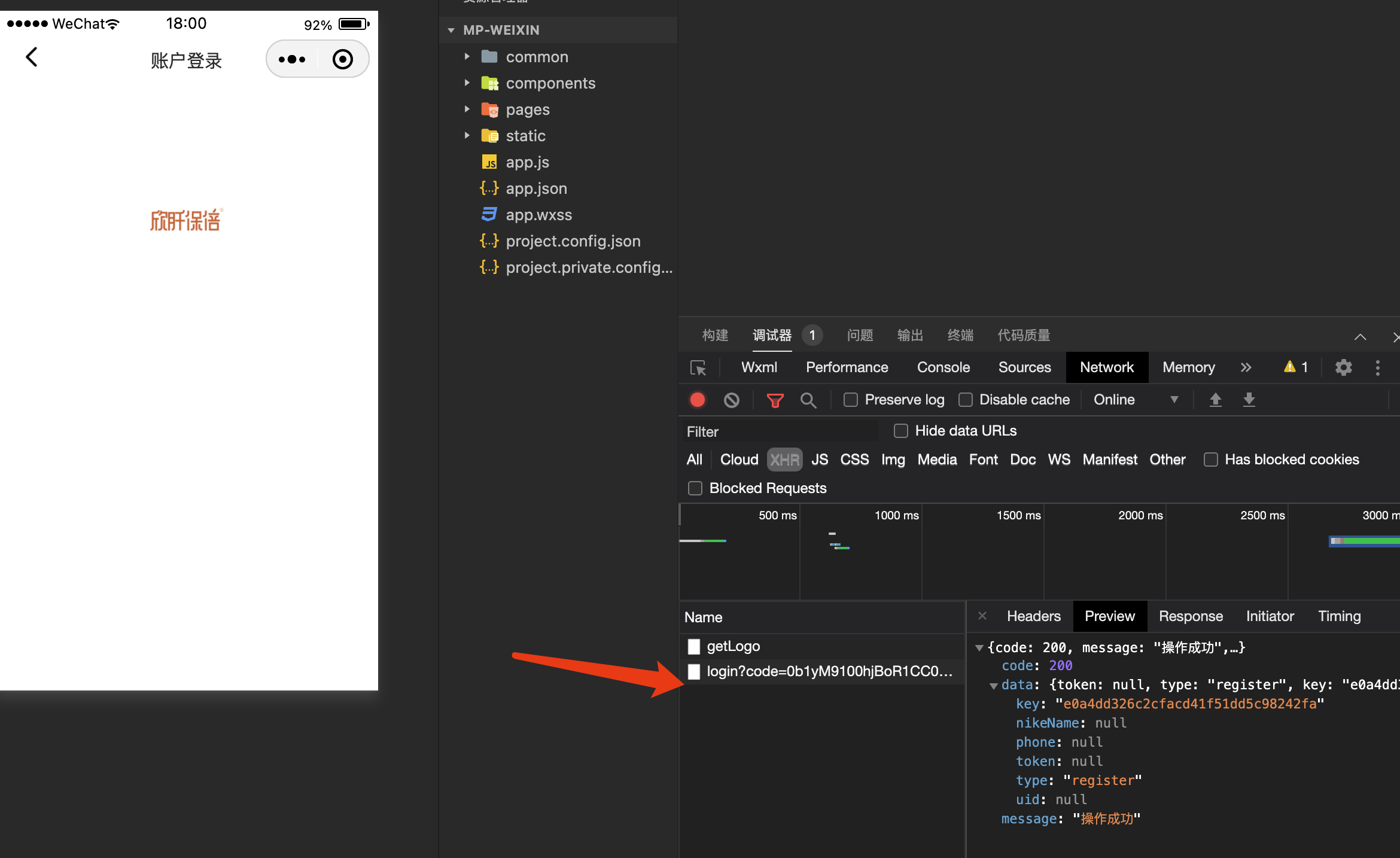1400x858 pixels.
Task: Open the Headers detail tab
Action: point(1033,616)
